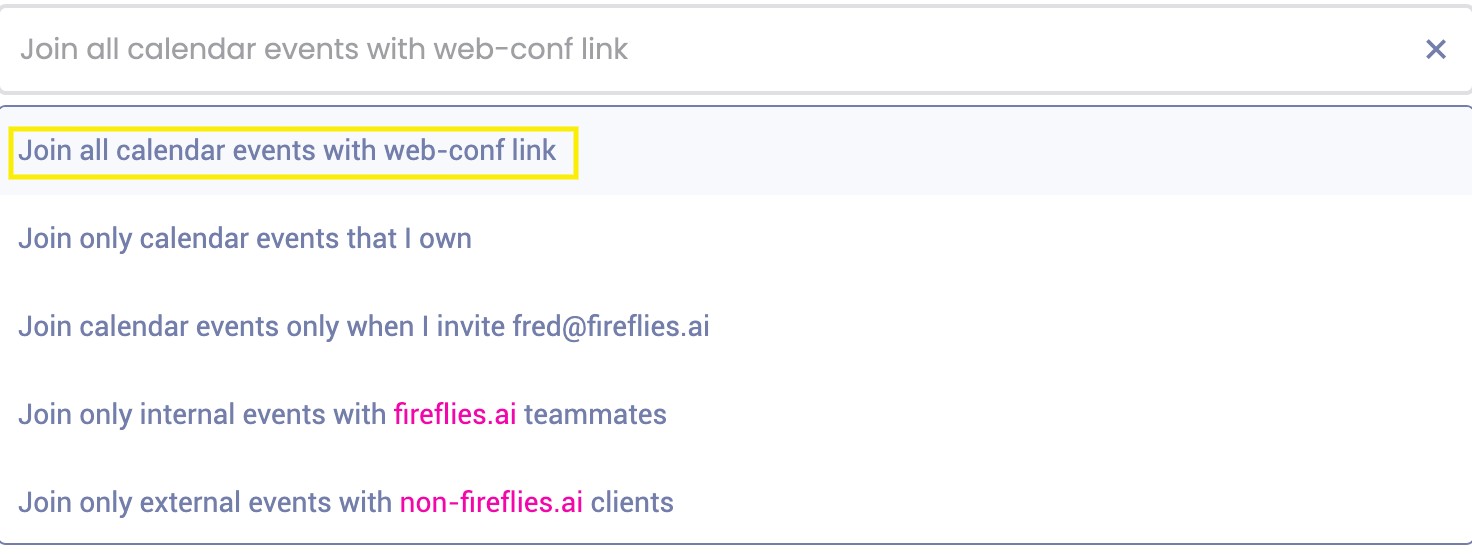Focus the search field showing placeholder text
1472x554 pixels.
click(x=736, y=49)
